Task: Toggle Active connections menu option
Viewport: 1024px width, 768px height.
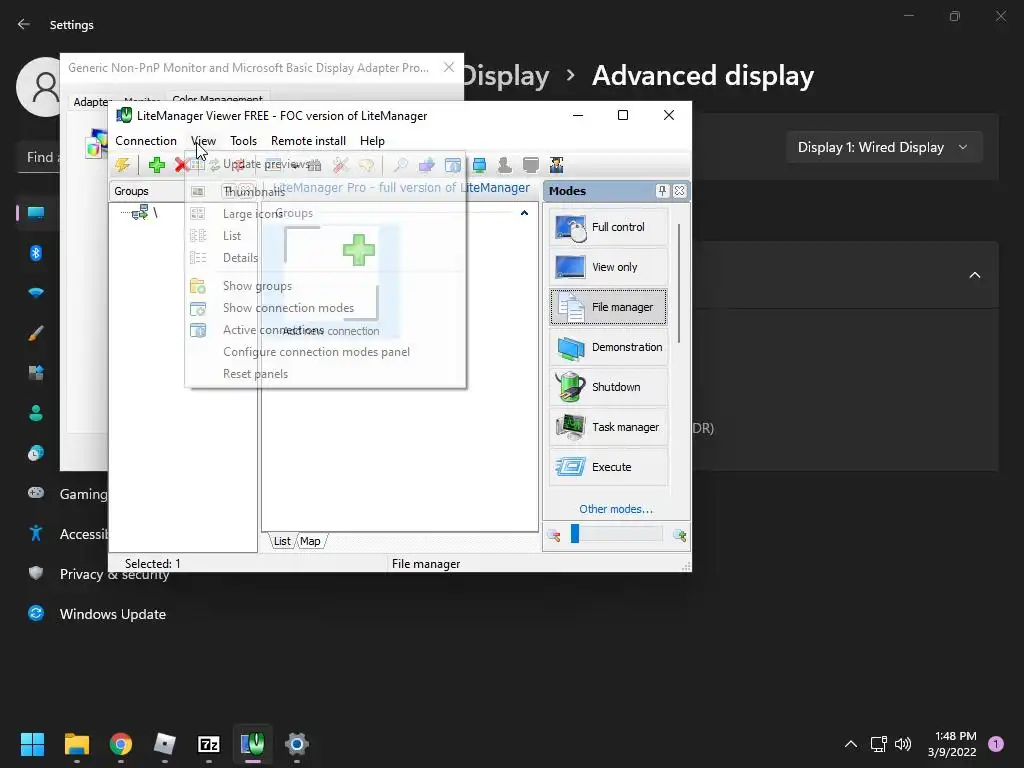Action: click(325, 330)
